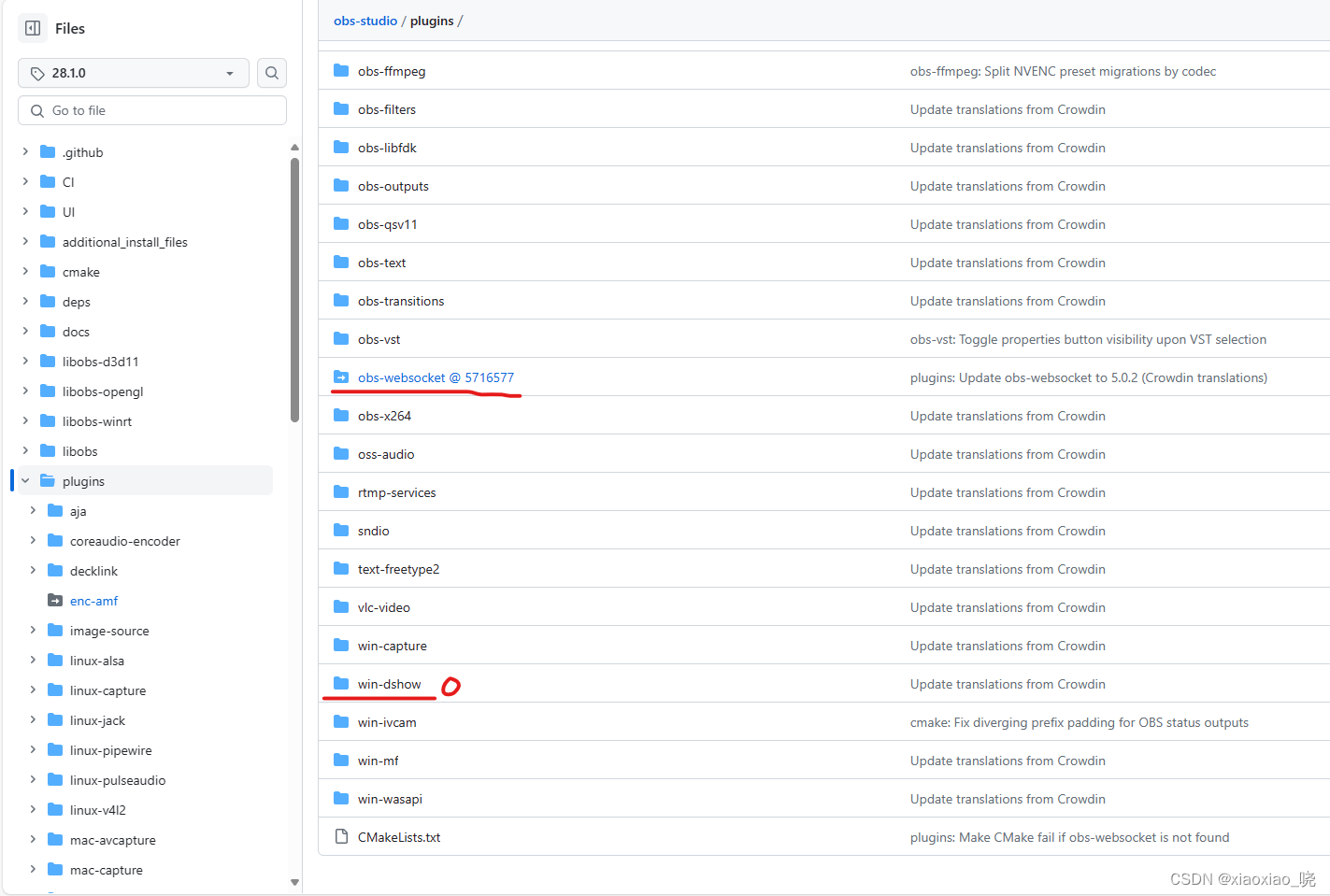Expand the linux-capture folder chevron
This screenshot has height=896, width=1330.
pos(33,690)
